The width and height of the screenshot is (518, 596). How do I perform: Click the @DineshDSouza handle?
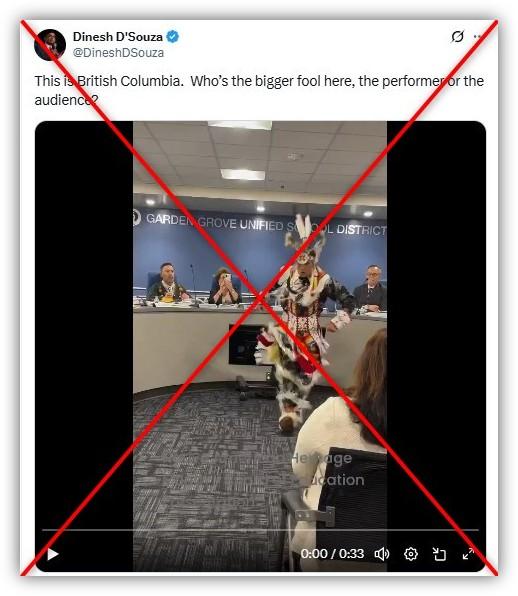[x=118, y=52]
